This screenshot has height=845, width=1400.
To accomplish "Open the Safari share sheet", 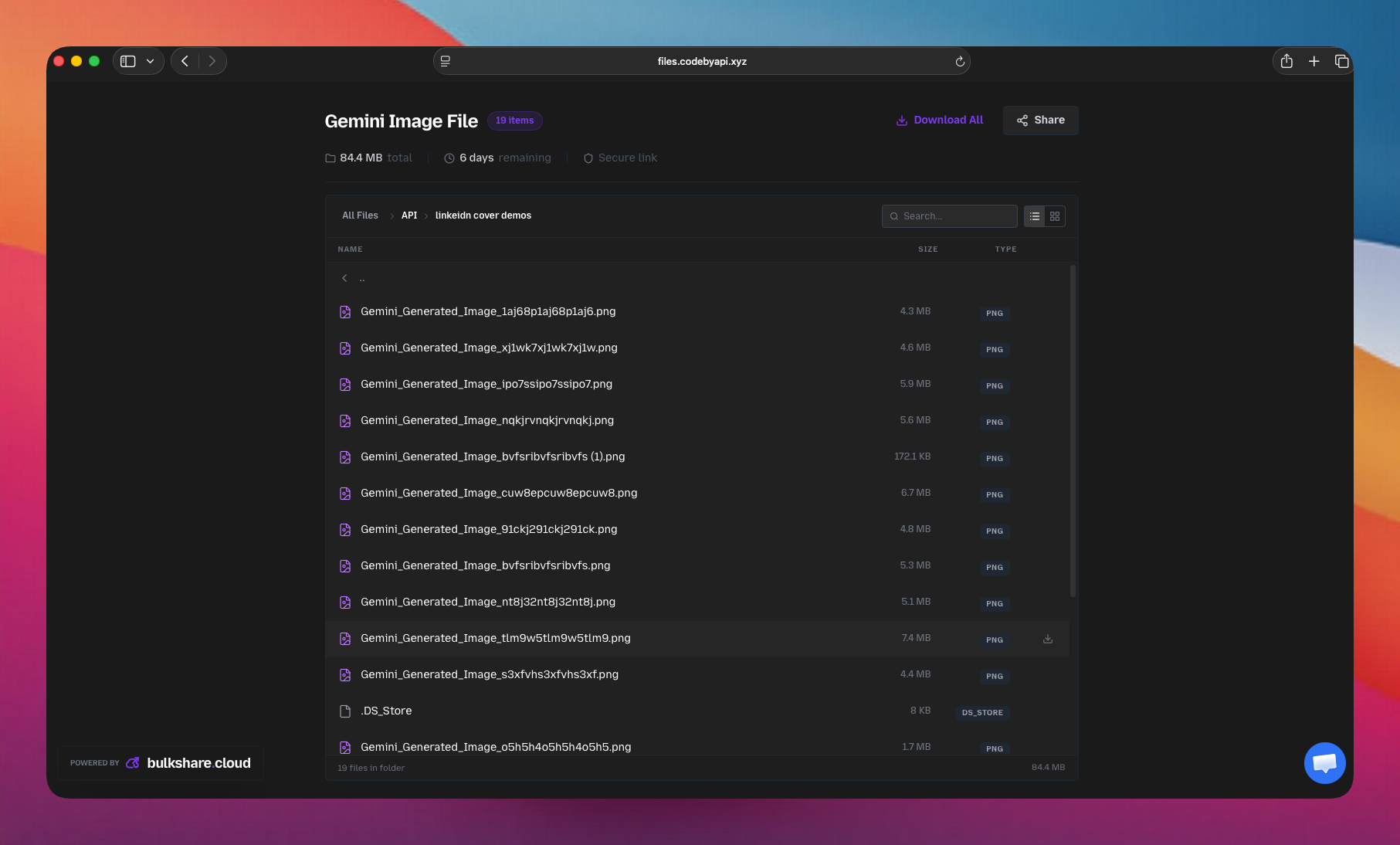I will coord(1286,61).
